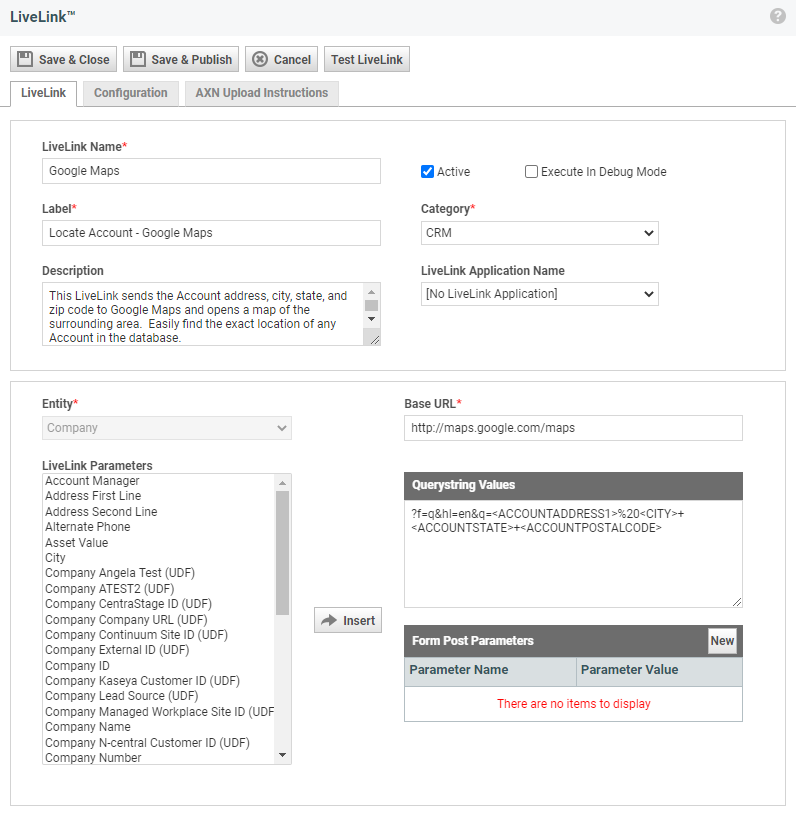Open the LiveLink Application Name dropdown
The height and width of the screenshot is (818, 796).
(x=539, y=294)
